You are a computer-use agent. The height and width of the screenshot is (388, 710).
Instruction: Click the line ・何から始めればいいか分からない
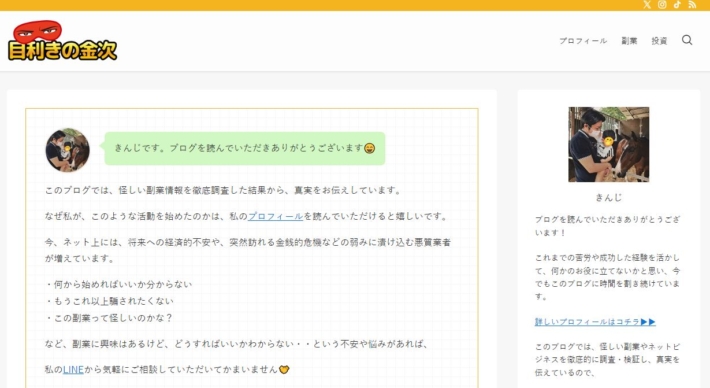119,284
